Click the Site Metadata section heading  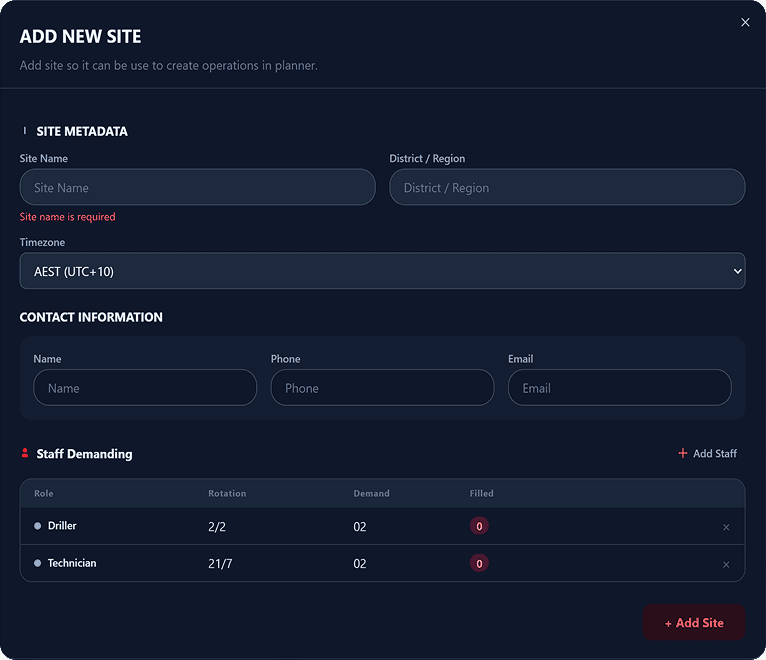pos(82,131)
